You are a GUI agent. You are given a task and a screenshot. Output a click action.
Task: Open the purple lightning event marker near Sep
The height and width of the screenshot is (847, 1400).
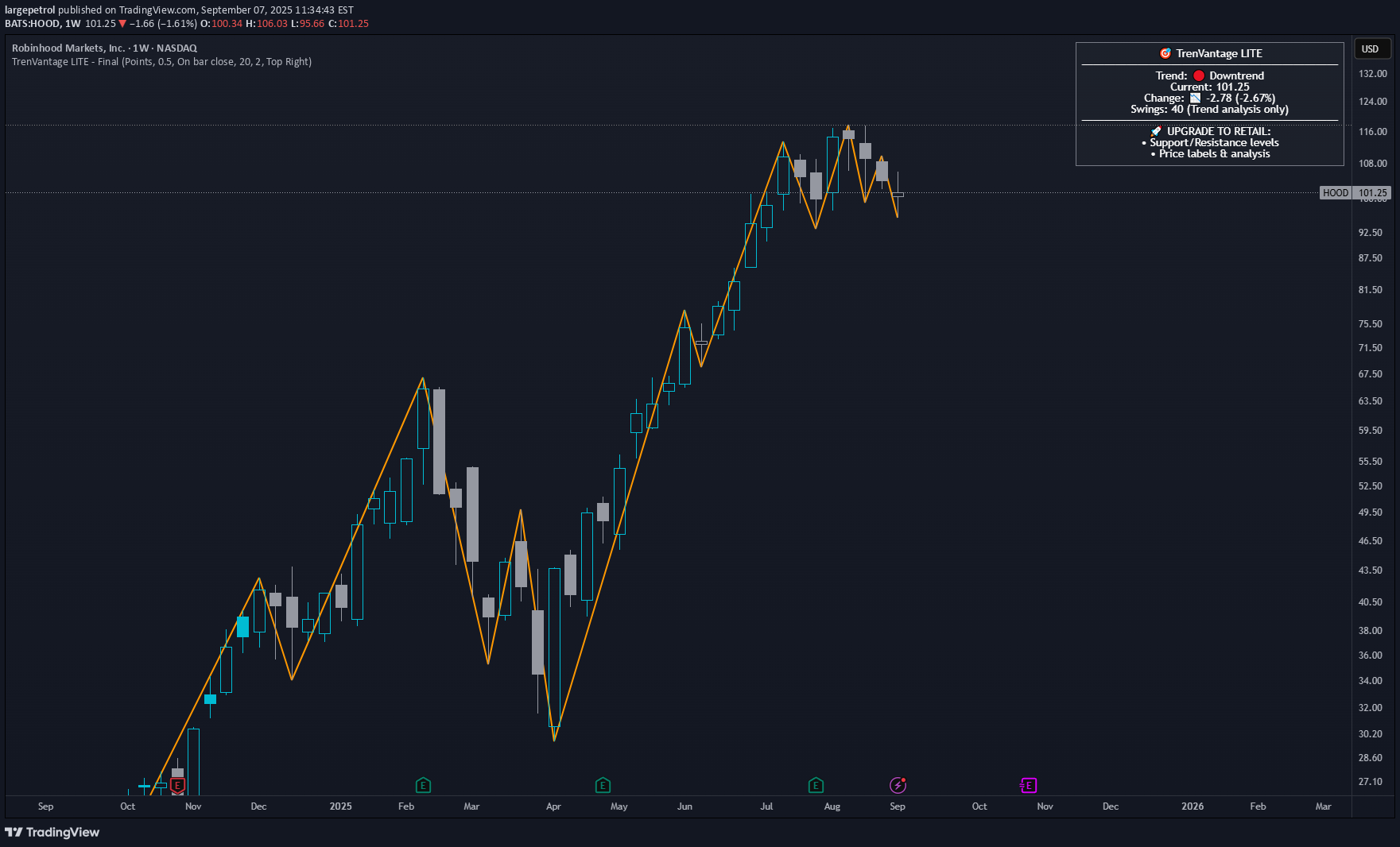click(x=898, y=785)
